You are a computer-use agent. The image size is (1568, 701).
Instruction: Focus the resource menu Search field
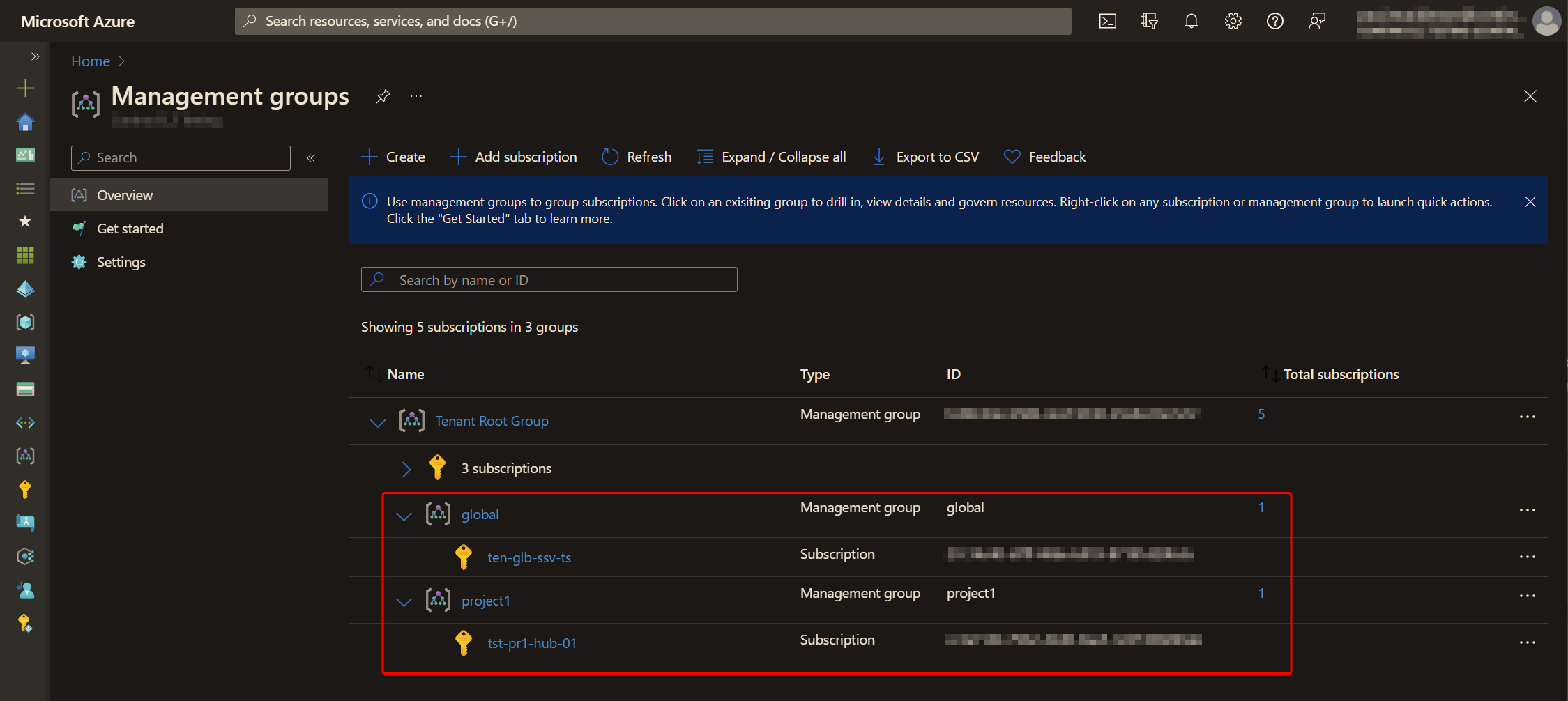tap(181, 158)
